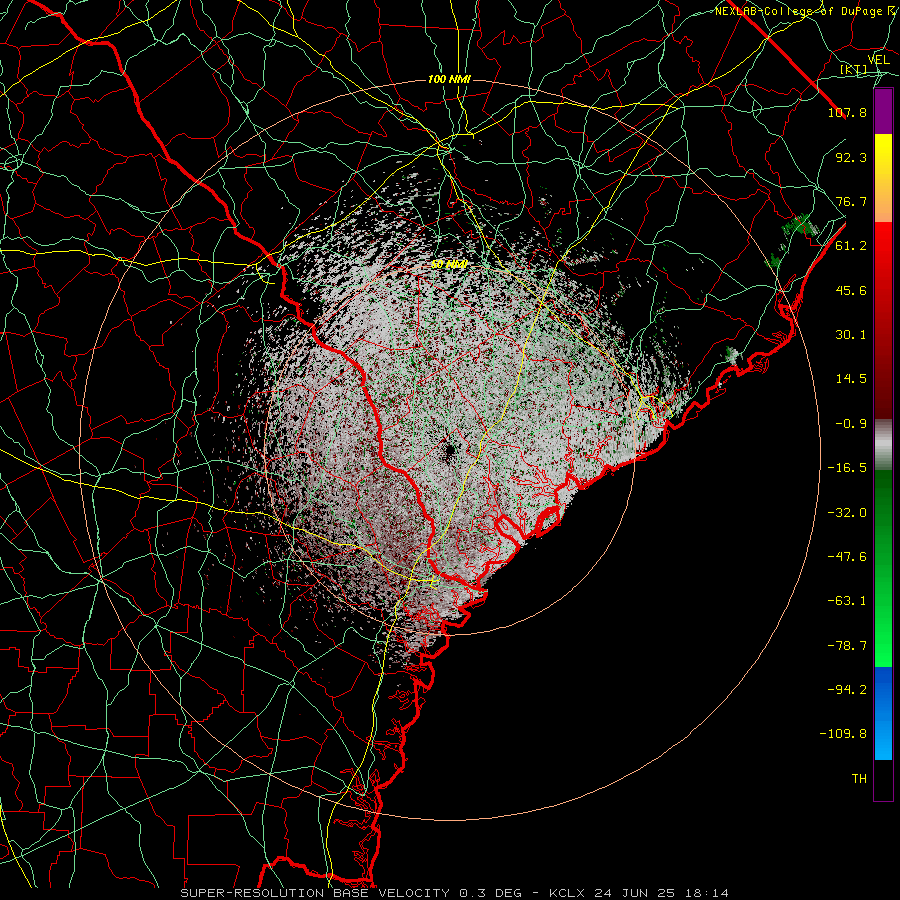Click the -47.6 value on velocity scale
This screenshot has height=900, width=900.
[847, 557]
